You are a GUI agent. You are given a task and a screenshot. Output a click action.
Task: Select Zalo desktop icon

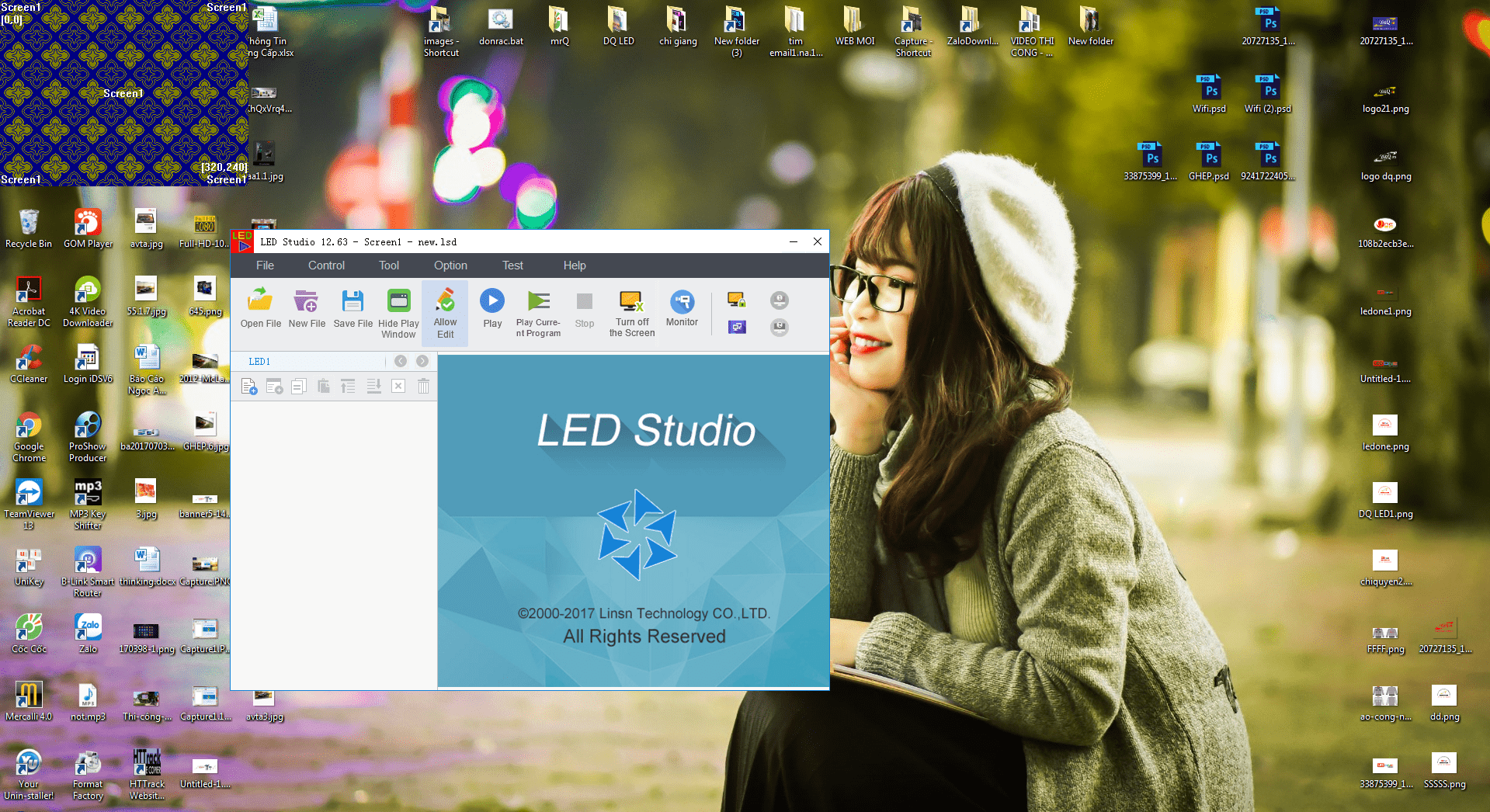click(x=88, y=634)
